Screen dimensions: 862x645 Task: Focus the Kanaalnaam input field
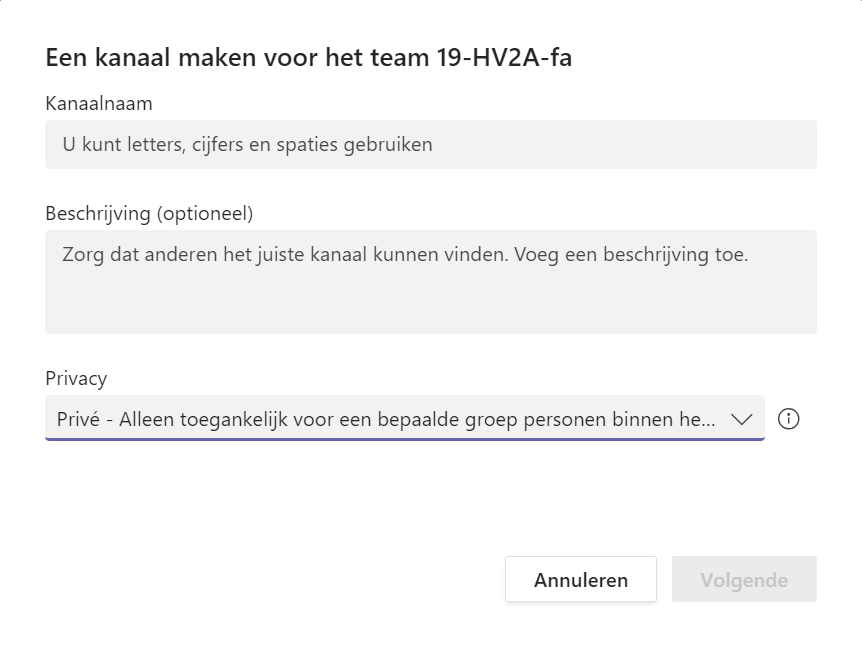430,145
